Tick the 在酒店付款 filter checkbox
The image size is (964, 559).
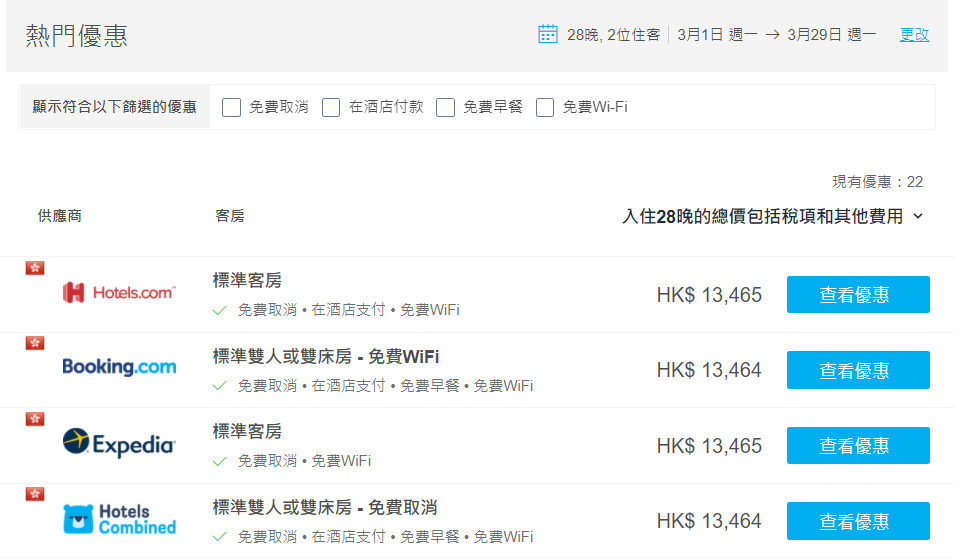tap(331, 107)
